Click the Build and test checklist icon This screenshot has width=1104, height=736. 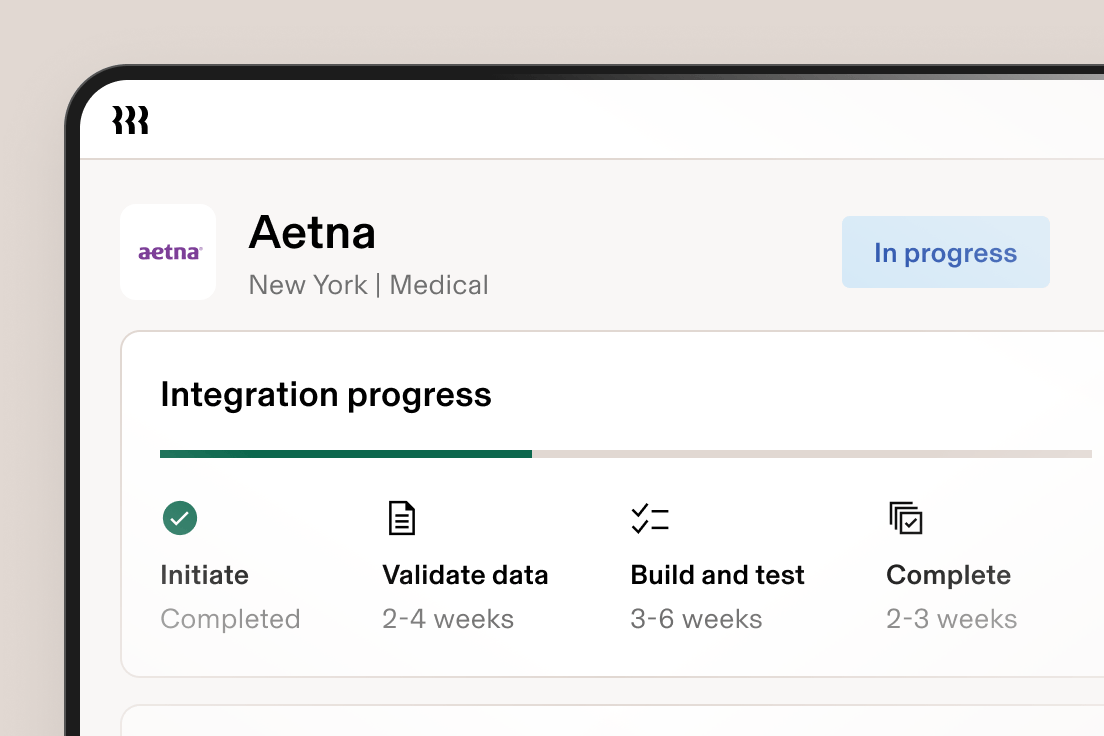pyautogui.click(x=650, y=517)
